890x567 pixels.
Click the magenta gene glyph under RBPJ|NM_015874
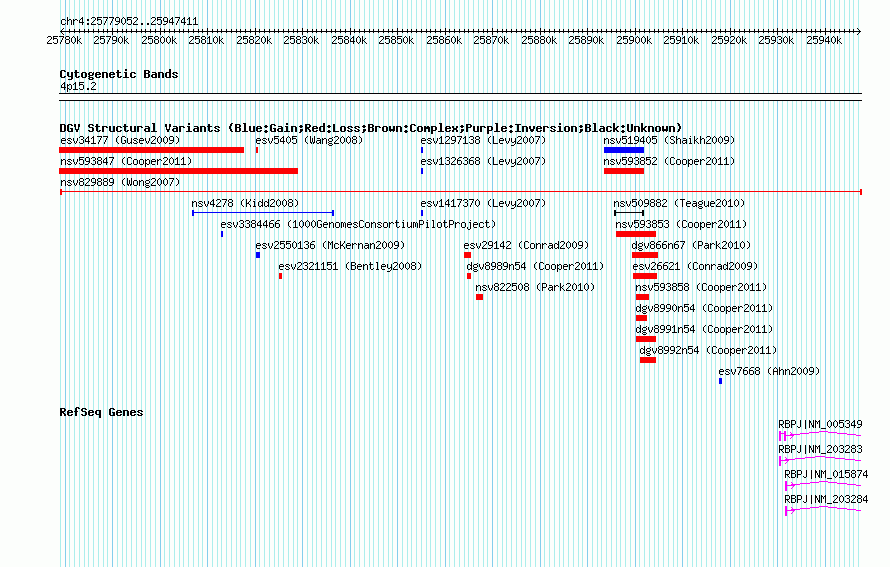(823, 485)
